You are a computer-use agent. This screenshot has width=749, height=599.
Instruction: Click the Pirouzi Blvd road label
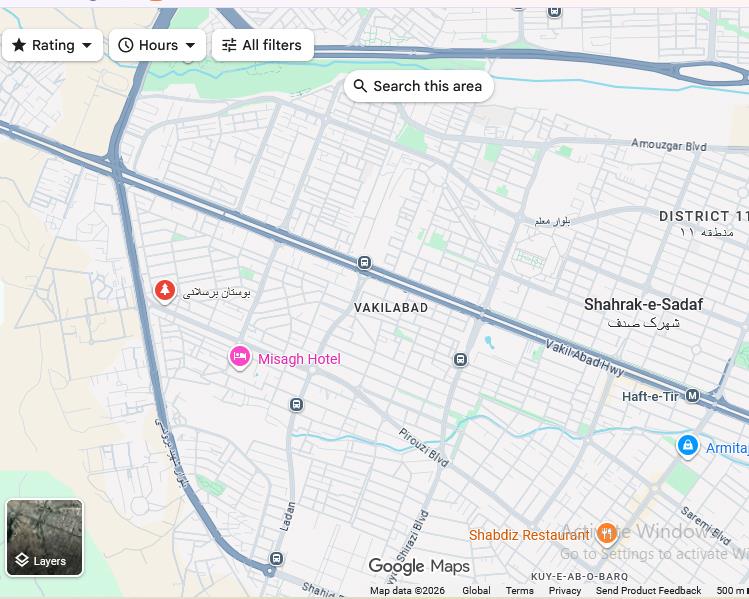(424, 448)
